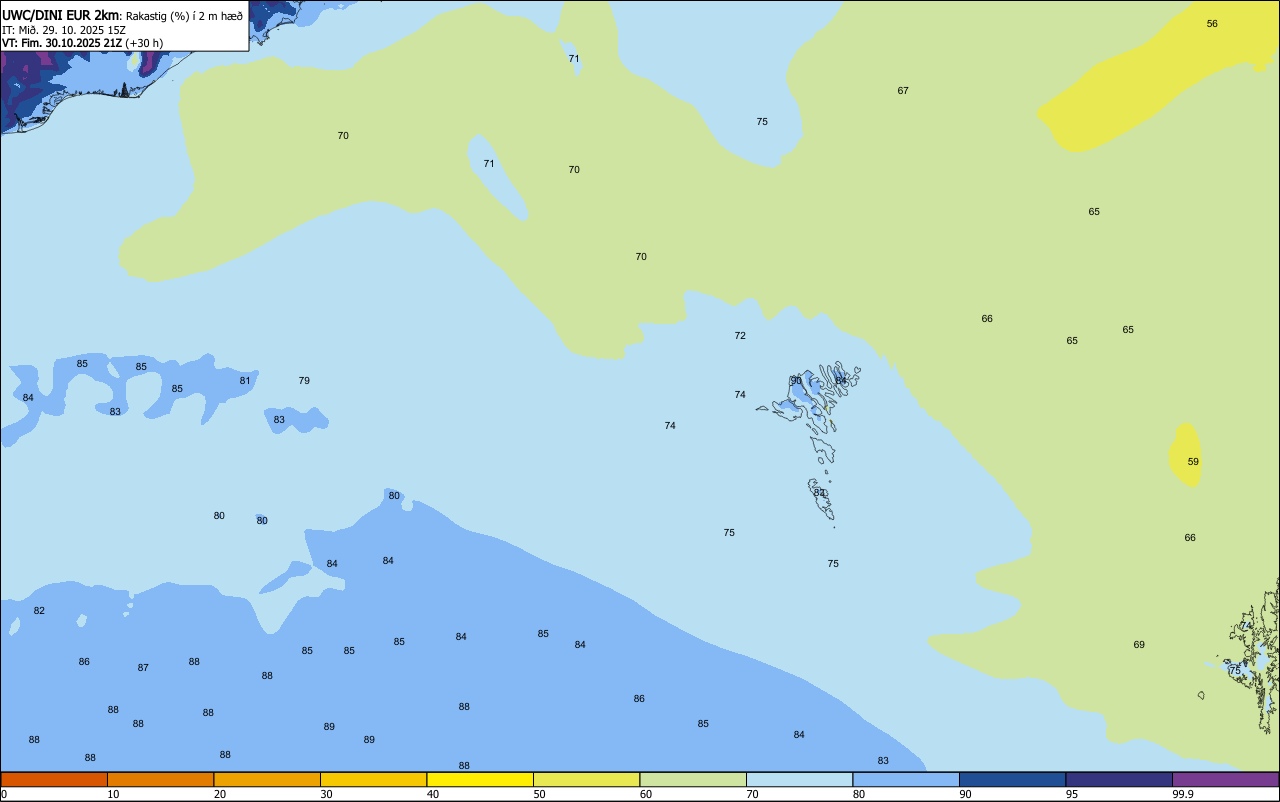This screenshot has height=802, width=1280.
Task: Select the "10" tick label on color scale
Action: [114, 794]
